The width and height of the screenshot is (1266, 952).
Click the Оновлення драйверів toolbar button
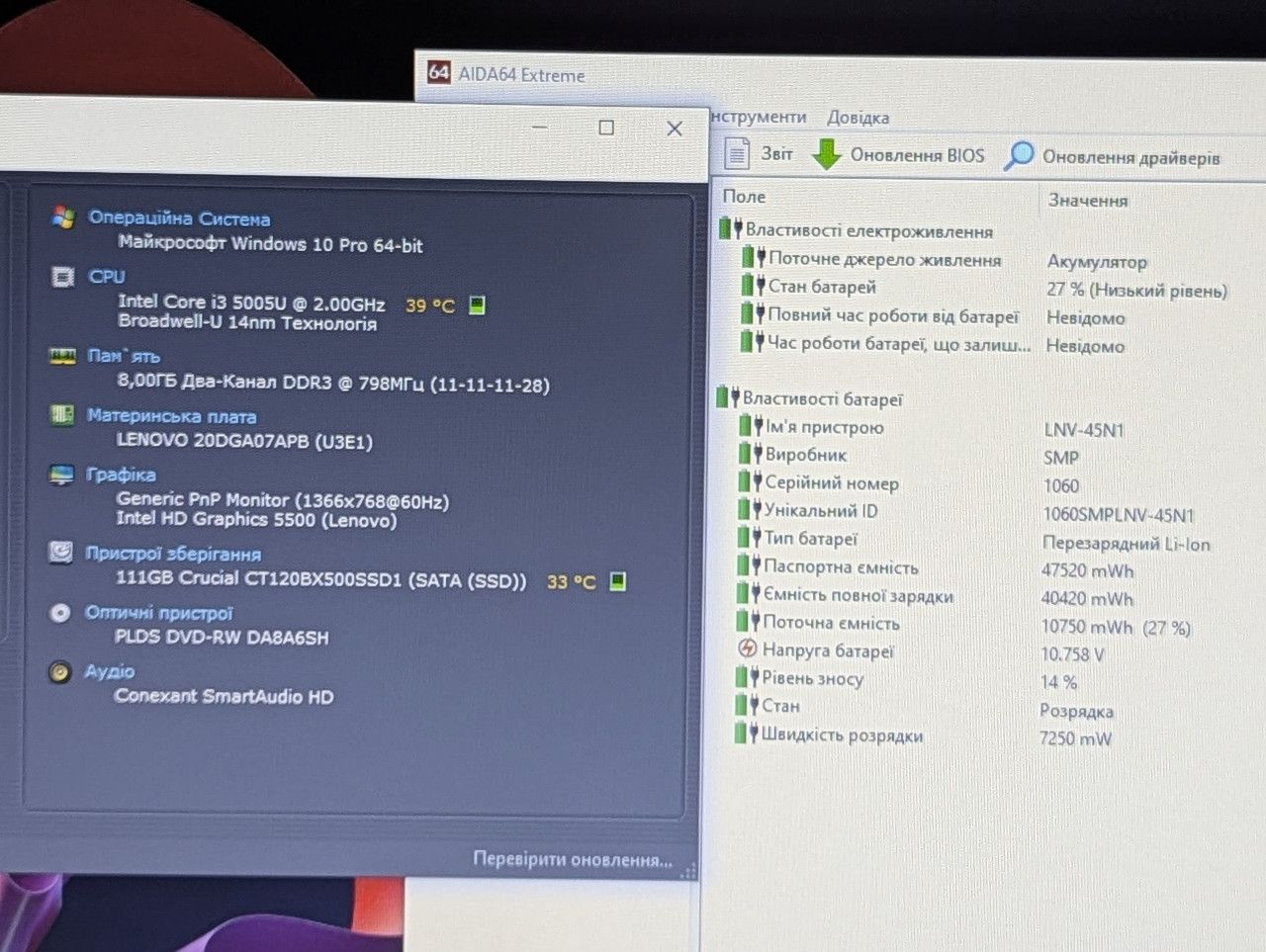click(x=1112, y=157)
